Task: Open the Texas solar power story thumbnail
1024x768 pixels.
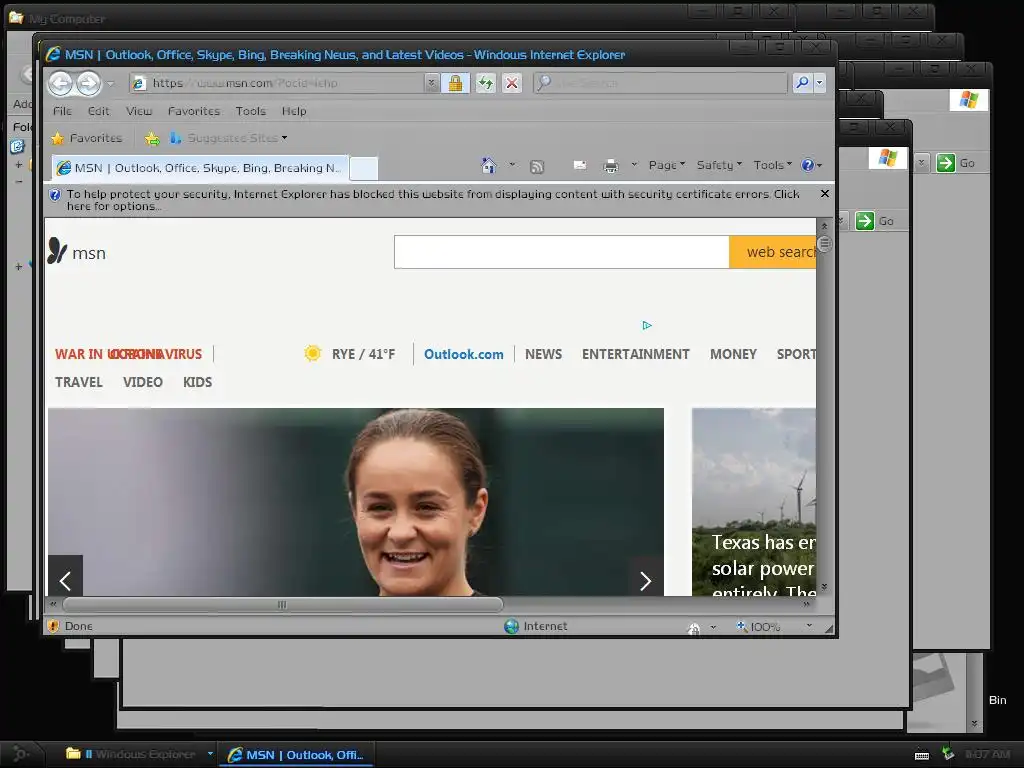Action: point(754,502)
